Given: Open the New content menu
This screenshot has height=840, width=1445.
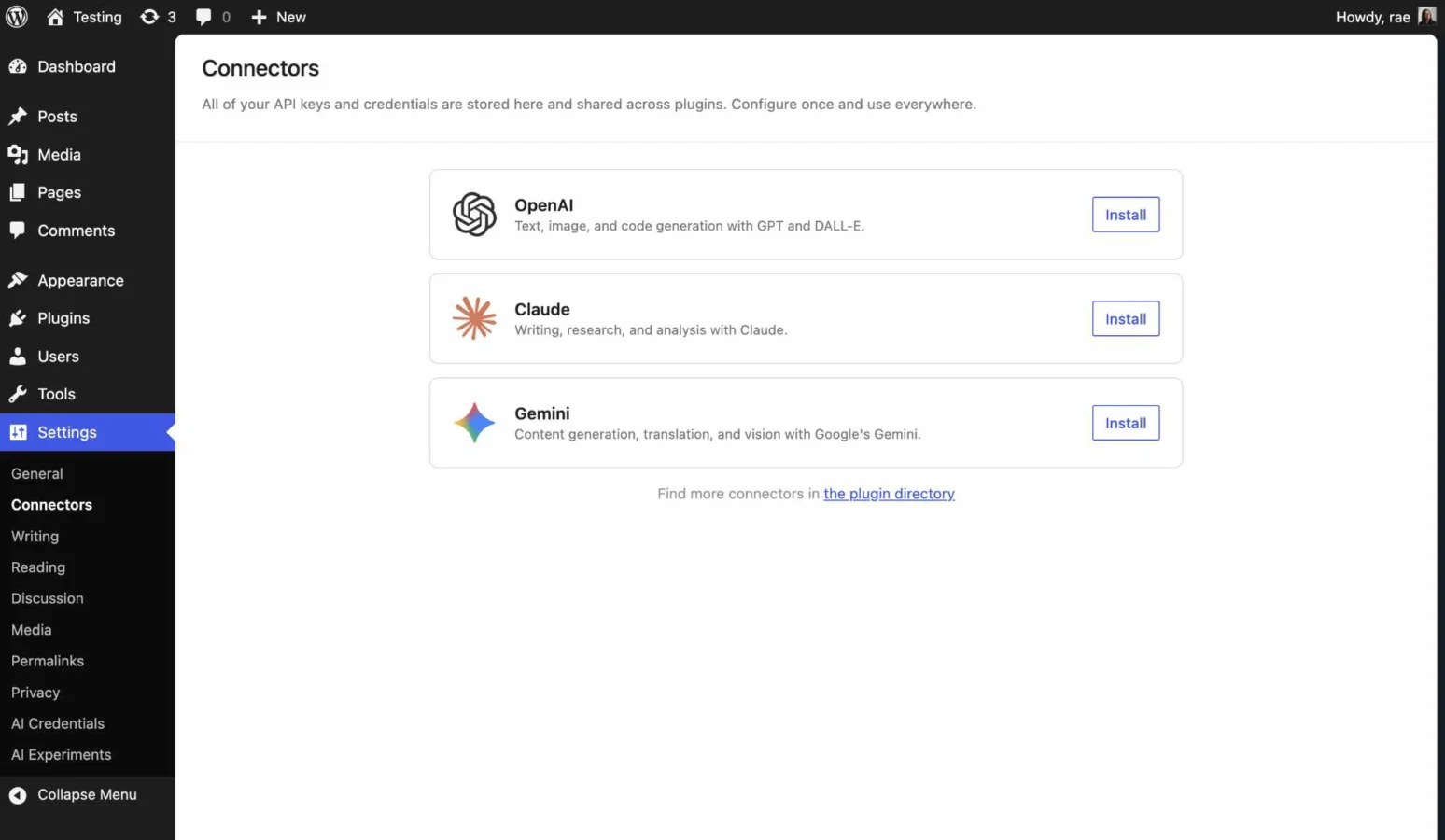Looking at the screenshot, I should [277, 17].
